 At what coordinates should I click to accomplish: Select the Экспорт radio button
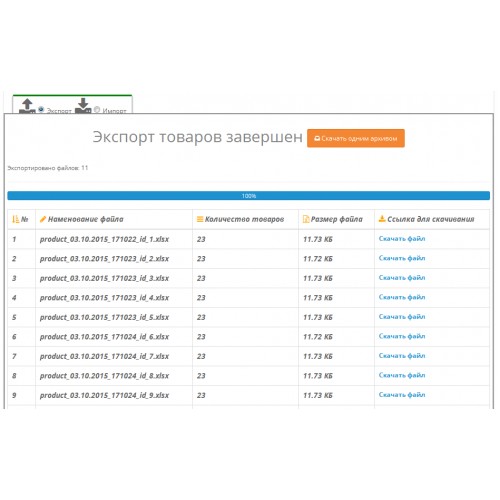(41, 109)
